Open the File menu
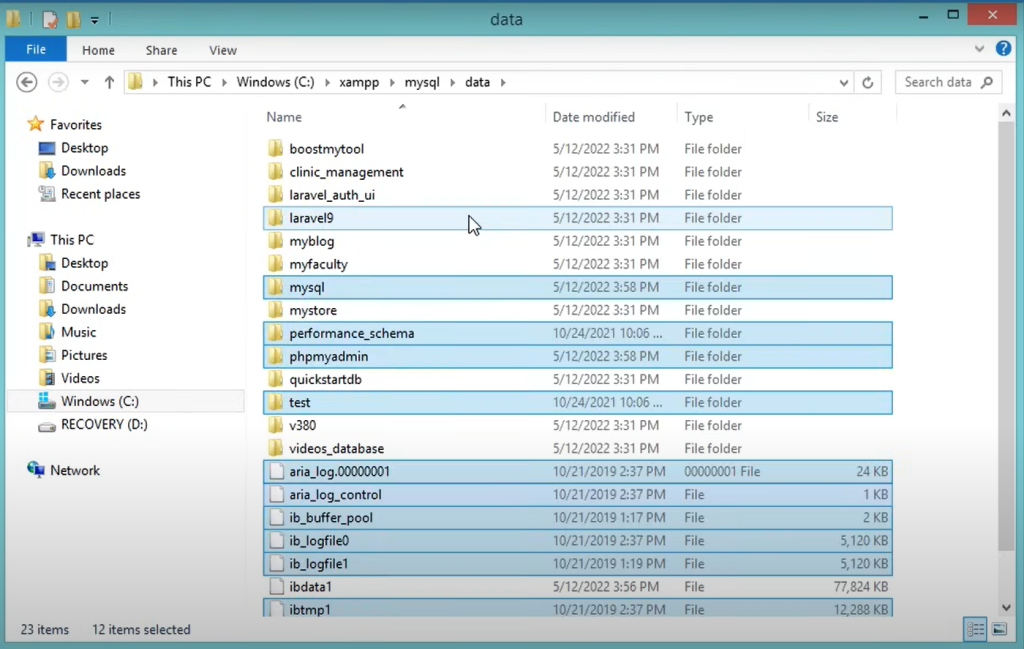 [35, 49]
